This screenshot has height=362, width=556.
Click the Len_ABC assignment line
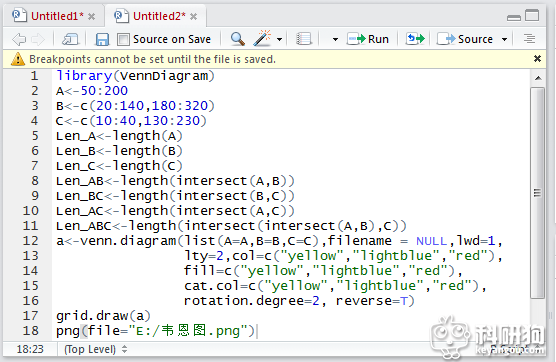pos(231,226)
